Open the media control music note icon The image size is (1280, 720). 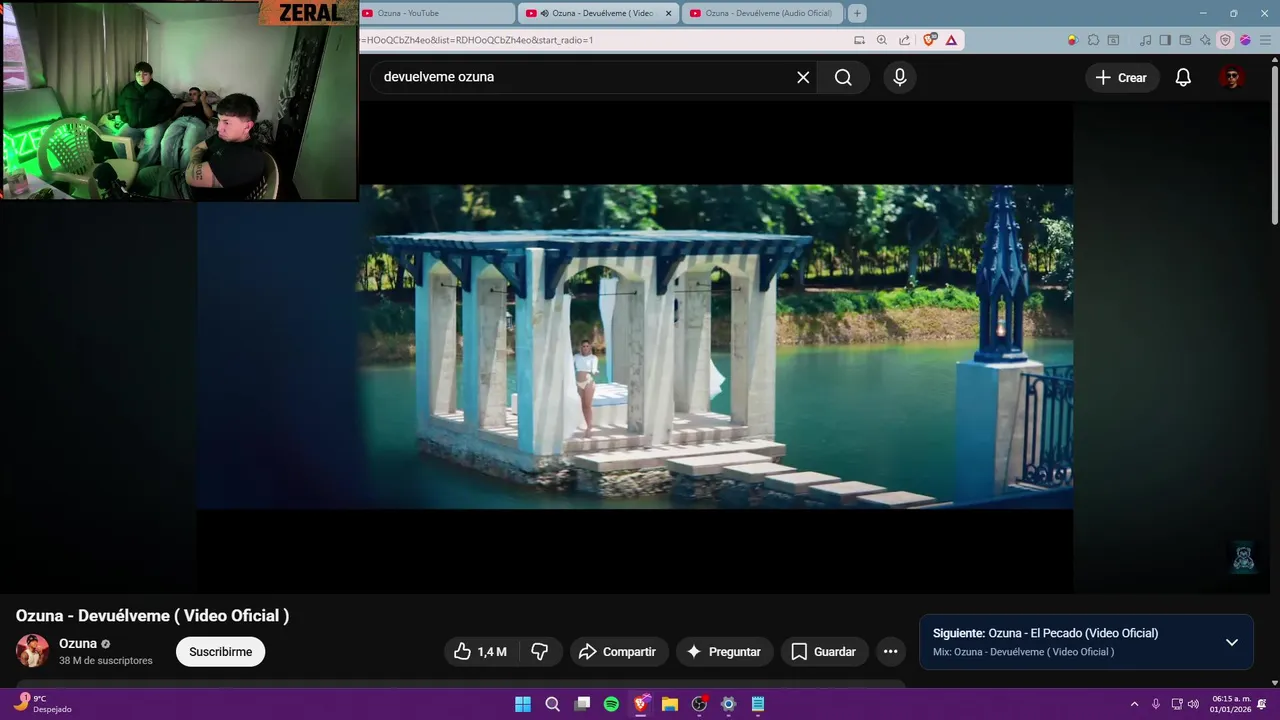(x=1145, y=40)
